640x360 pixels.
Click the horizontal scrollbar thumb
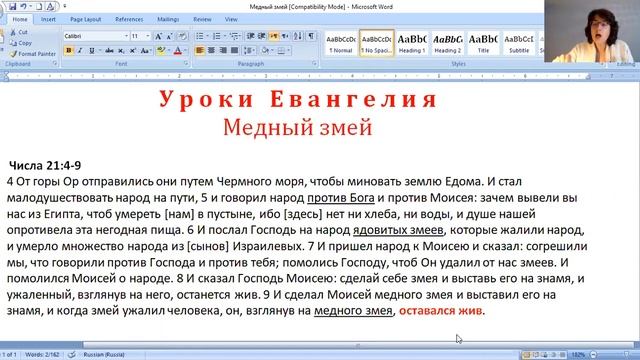coord(357,345)
